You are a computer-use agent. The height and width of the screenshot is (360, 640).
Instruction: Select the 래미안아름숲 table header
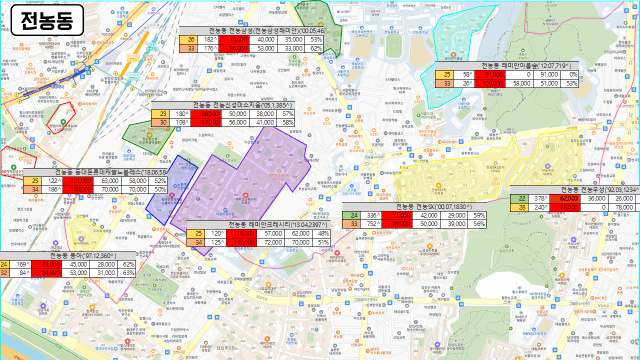tap(507, 66)
